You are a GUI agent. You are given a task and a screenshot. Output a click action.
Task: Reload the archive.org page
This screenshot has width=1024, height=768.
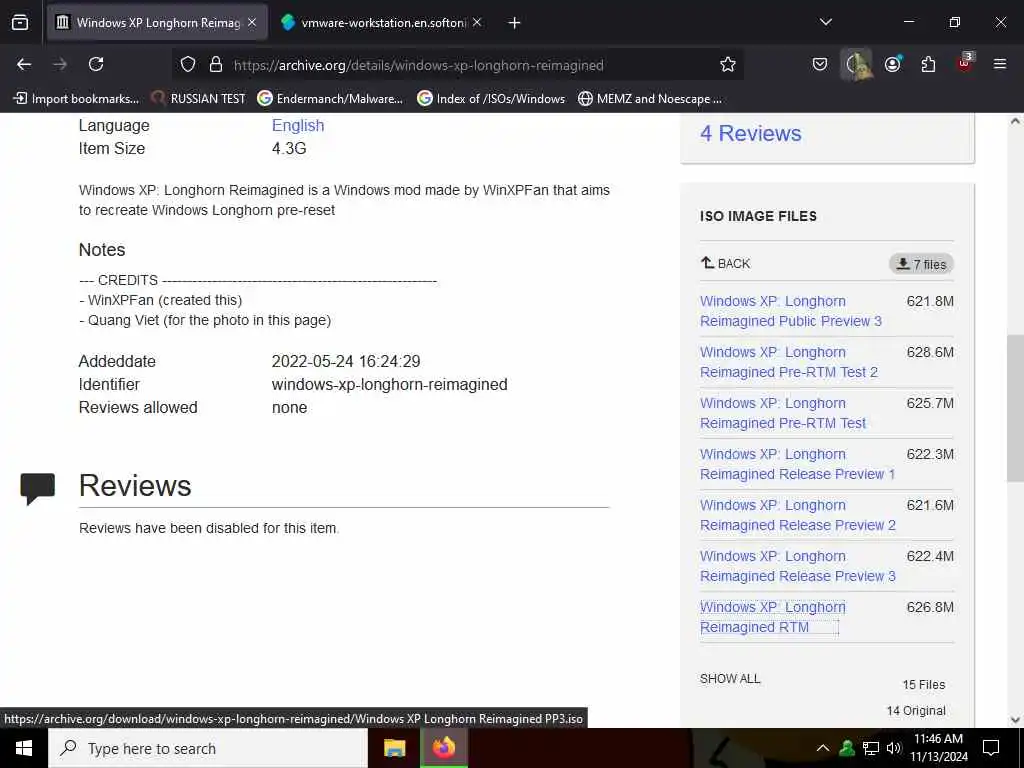click(x=96, y=64)
